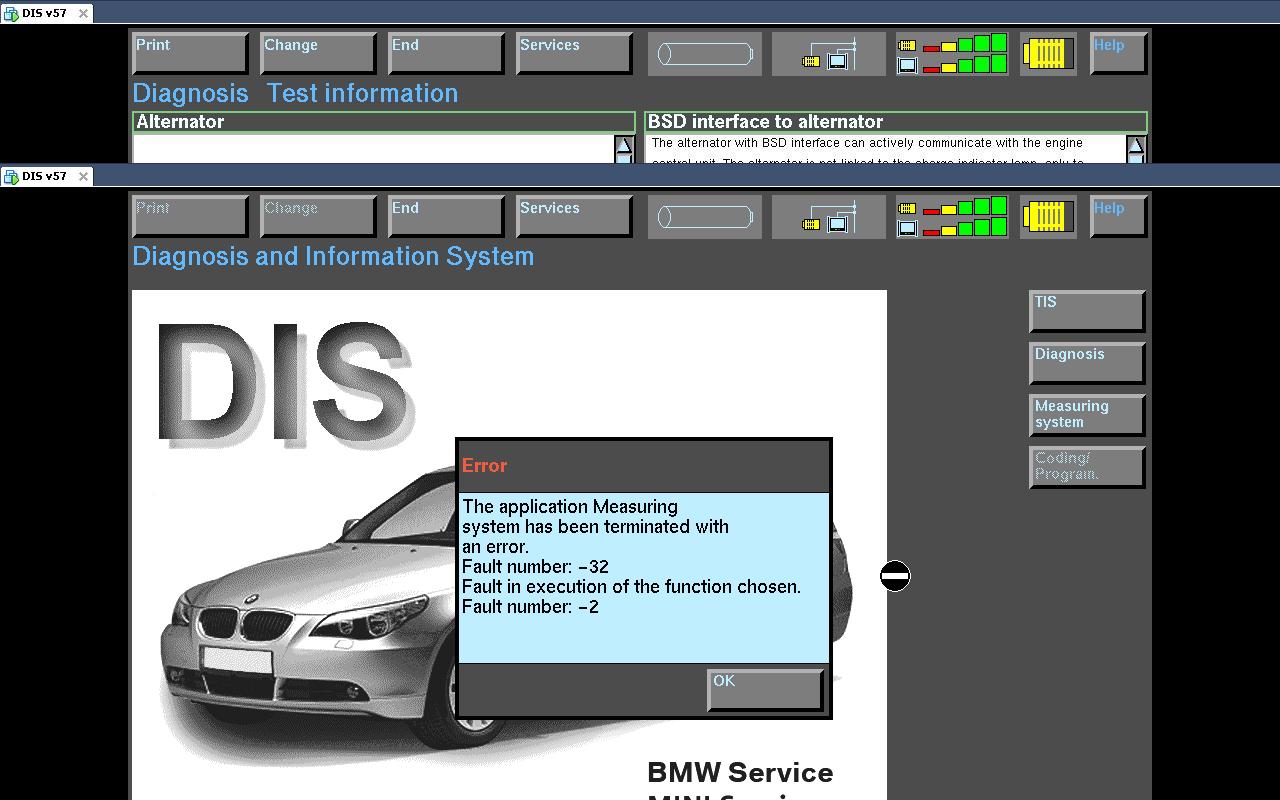Click scroll up arrow in BSD interface panel
The height and width of the screenshot is (800, 1280).
pos(1136,147)
